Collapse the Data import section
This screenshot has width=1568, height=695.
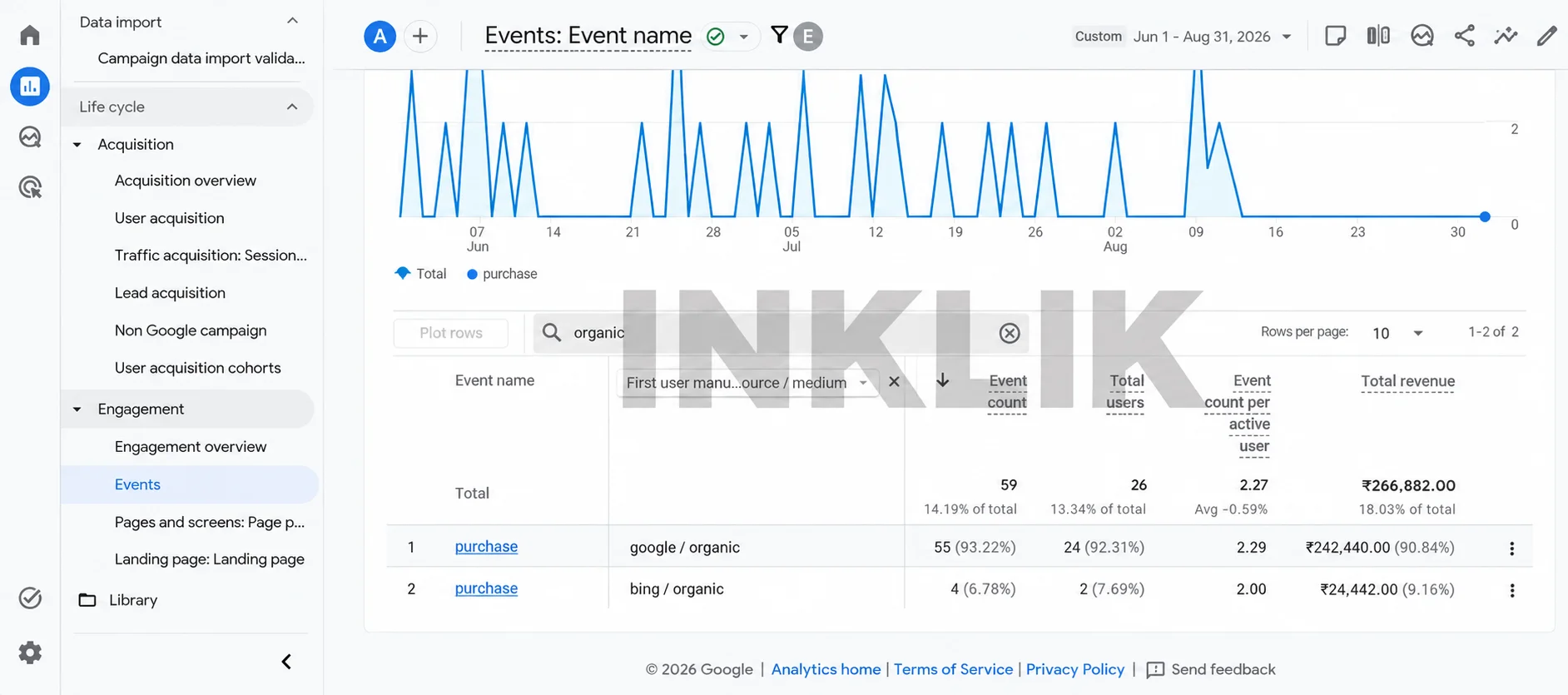[x=292, y=22]
